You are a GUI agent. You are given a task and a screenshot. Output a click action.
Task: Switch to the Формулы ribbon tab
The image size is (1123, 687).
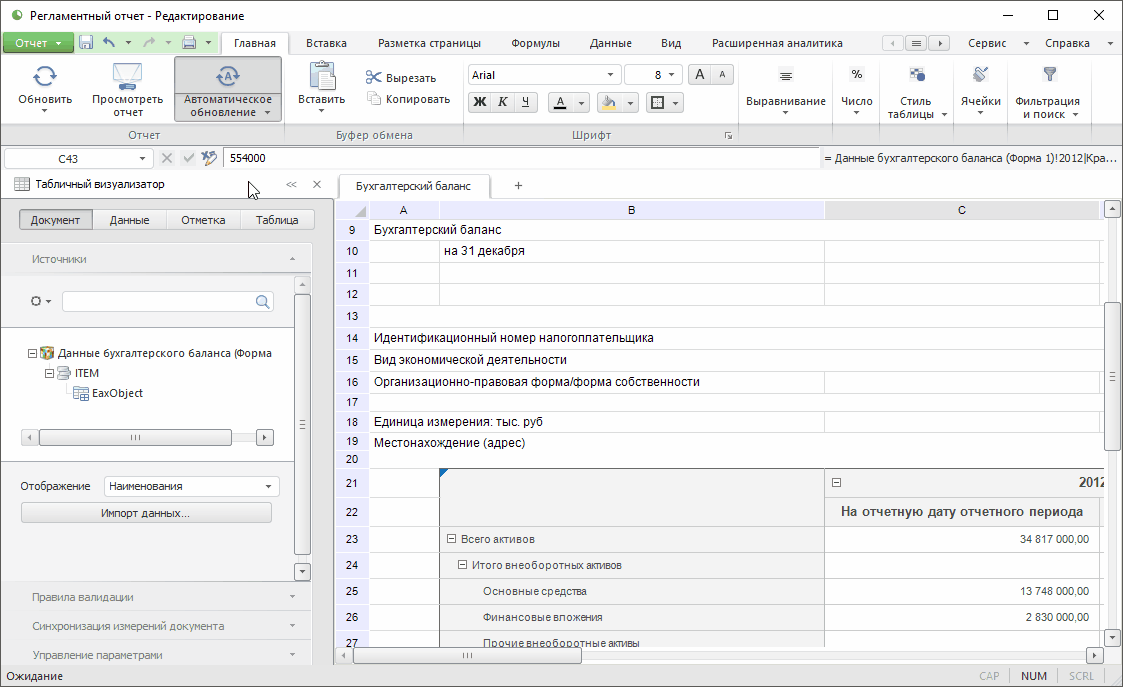(535, 43)
